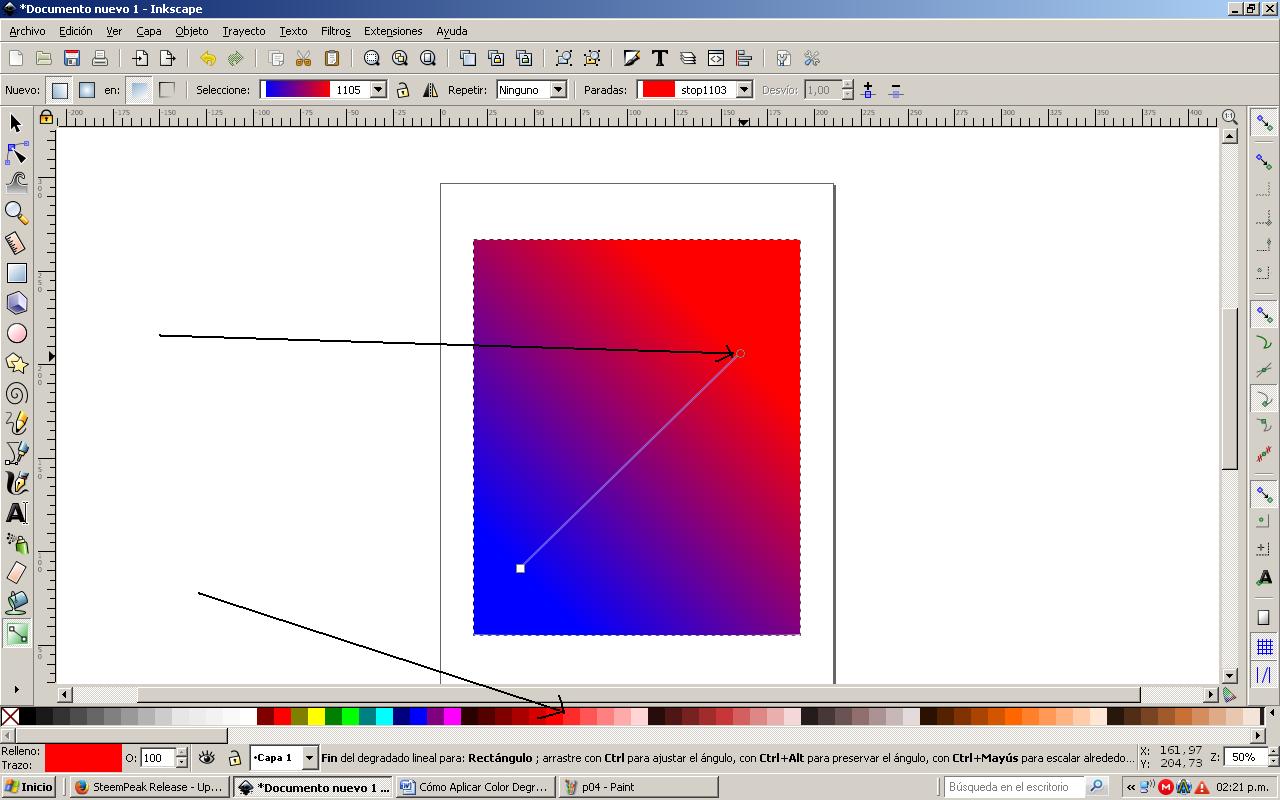Open Edición menu

[x=75, y=31]
